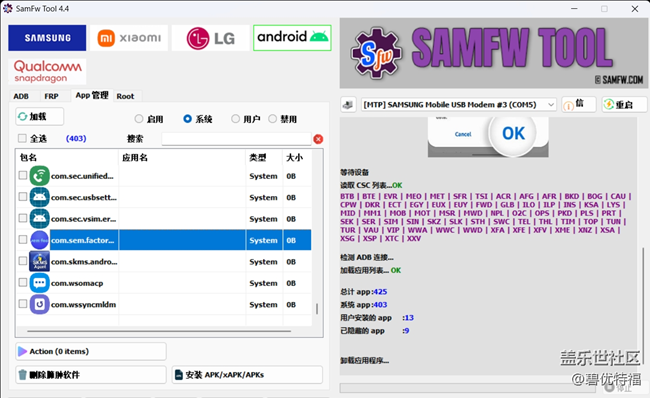Viewport: 650px width, 398px height.
Task: Switch to the ADB tab
Action: [x=21, y=96]
